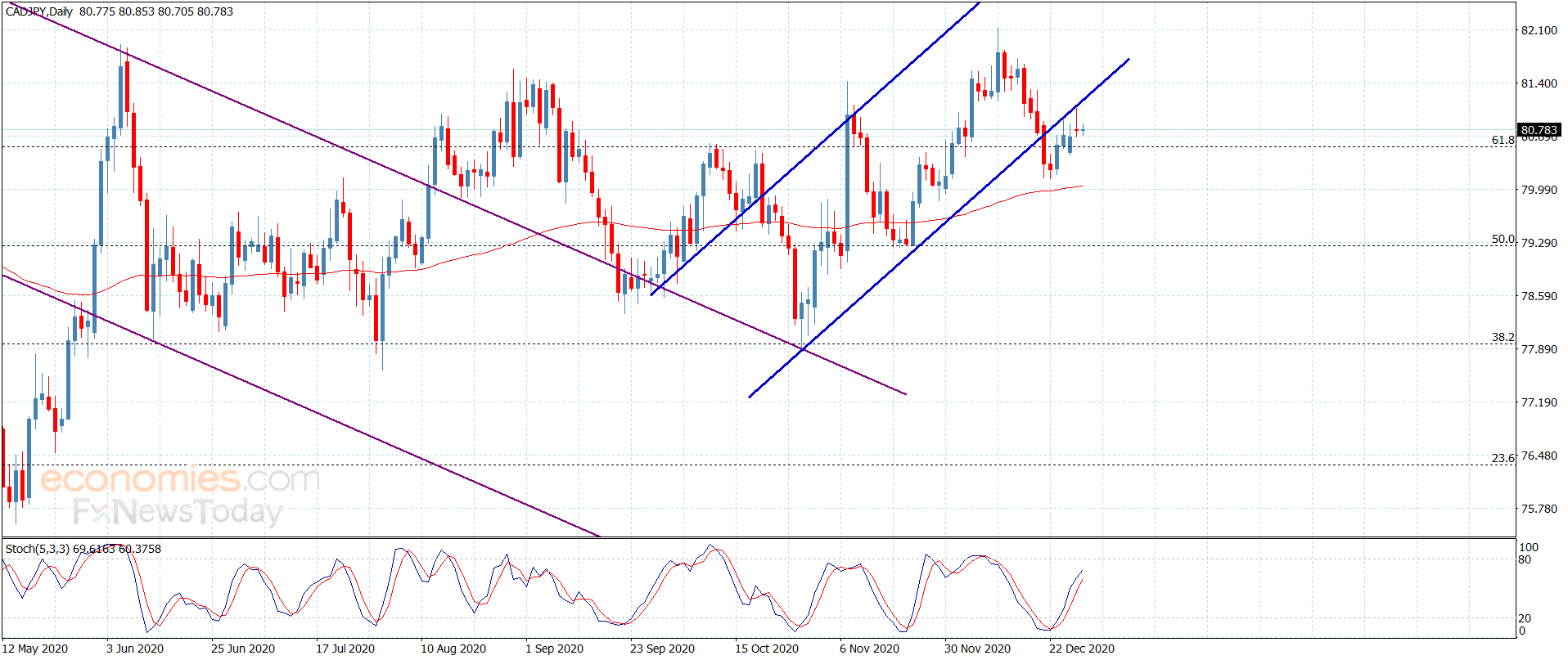The height and width of the screenshot is (660, 1568).
Task: Click the 82.100 price axis label
Action: (x=1539, y=30)
